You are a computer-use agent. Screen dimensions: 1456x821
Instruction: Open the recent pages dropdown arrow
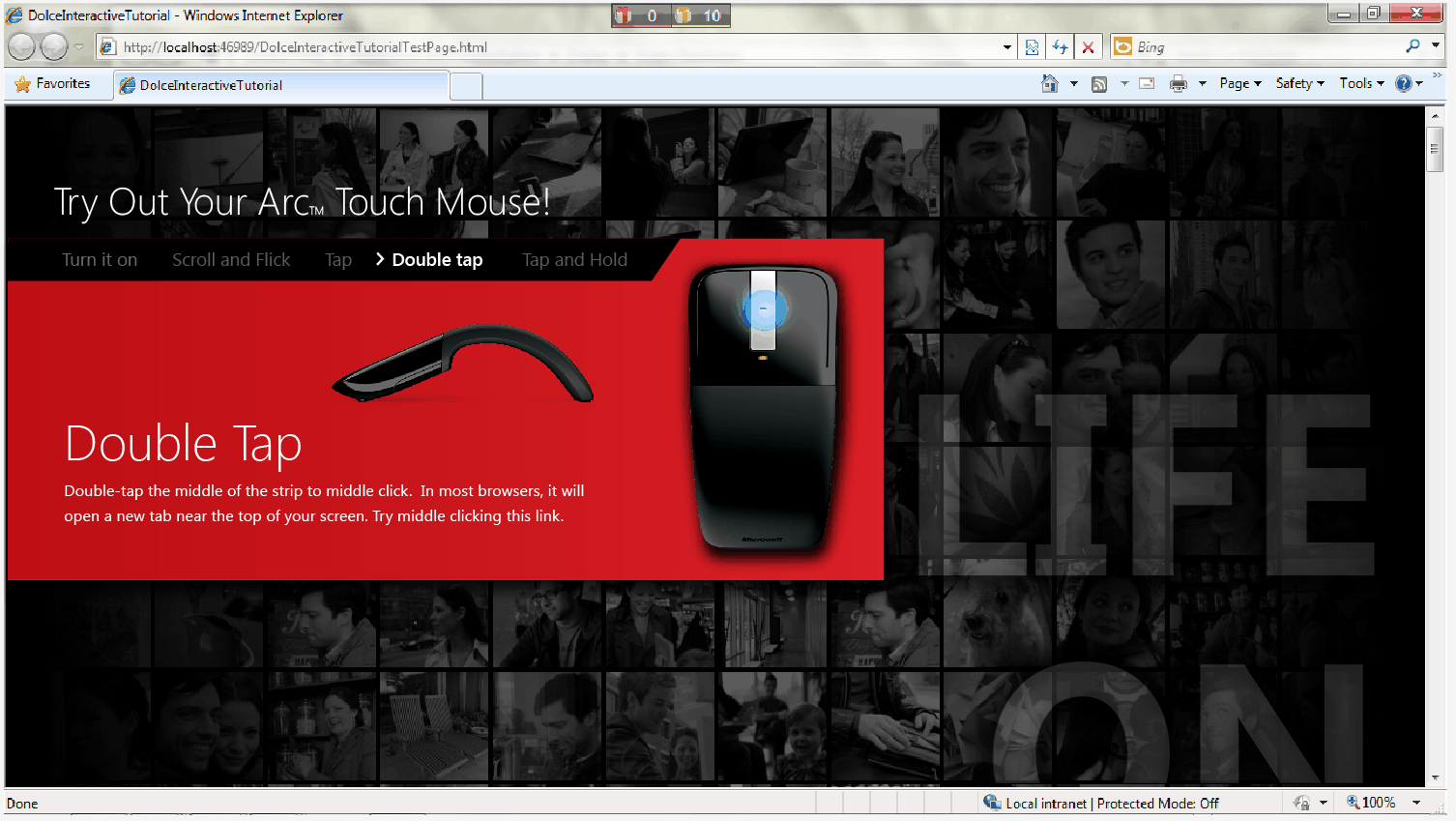[x=79, y=46]
